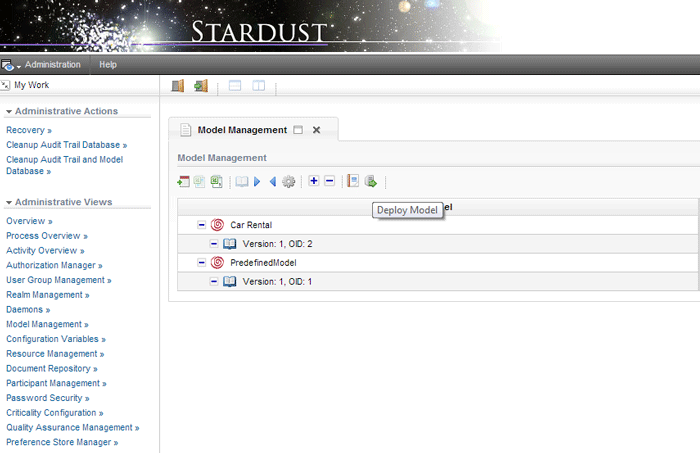Open Cleanup Audit Trail and Model Database
The width and height of the screenshot is (700, 453).
click(x=64, y=165)
